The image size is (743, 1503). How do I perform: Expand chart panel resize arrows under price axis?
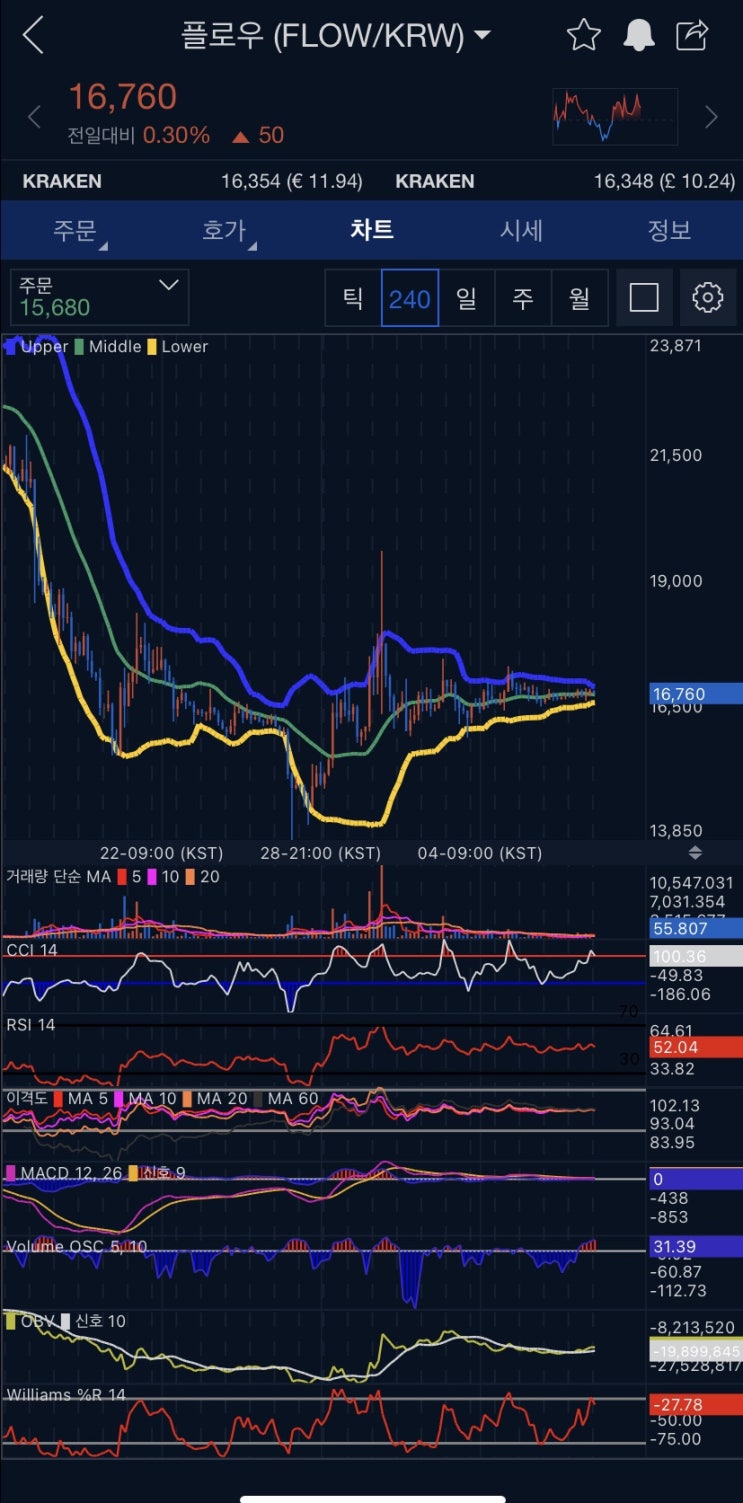695,853
